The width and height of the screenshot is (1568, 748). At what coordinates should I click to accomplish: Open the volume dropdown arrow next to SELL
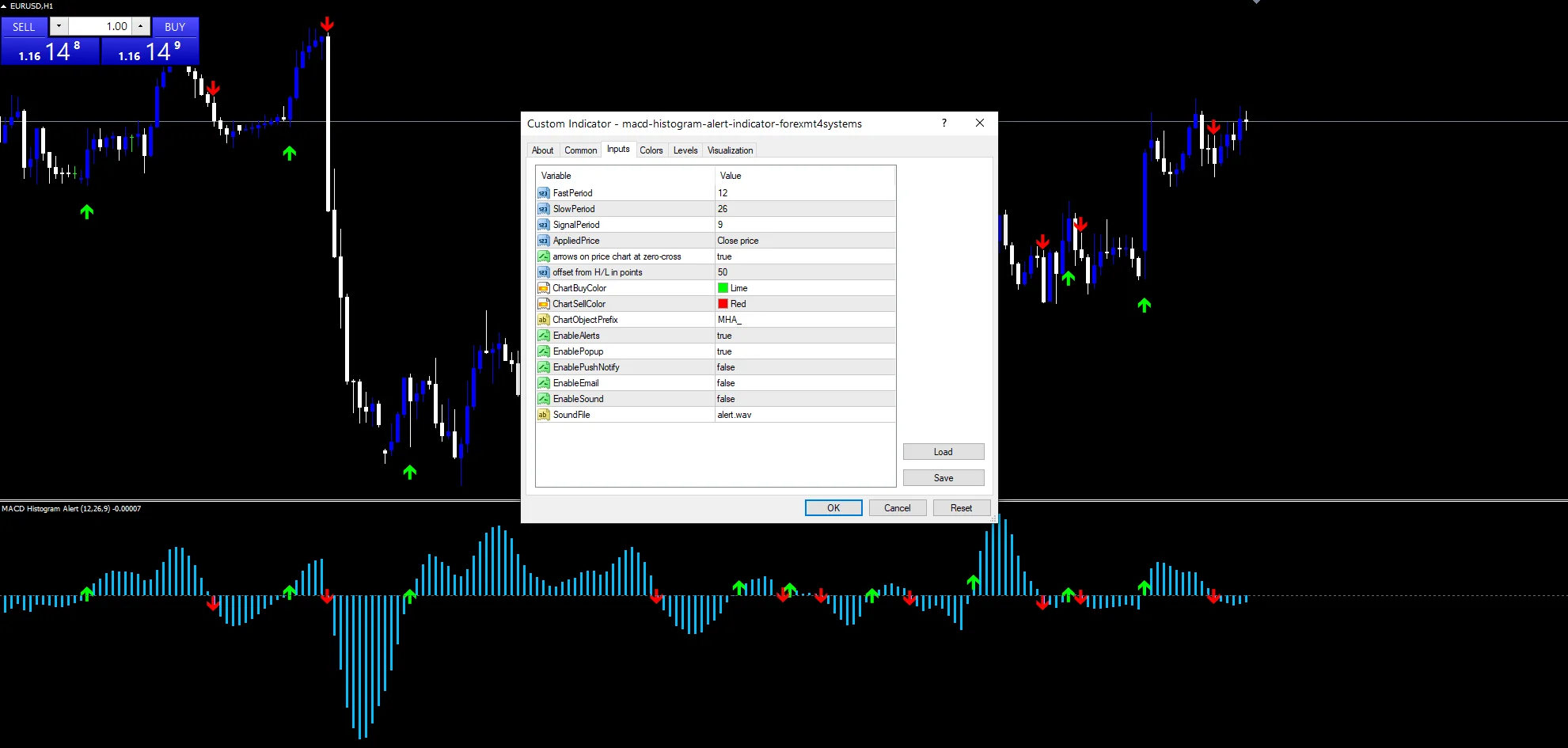point(59,26)
